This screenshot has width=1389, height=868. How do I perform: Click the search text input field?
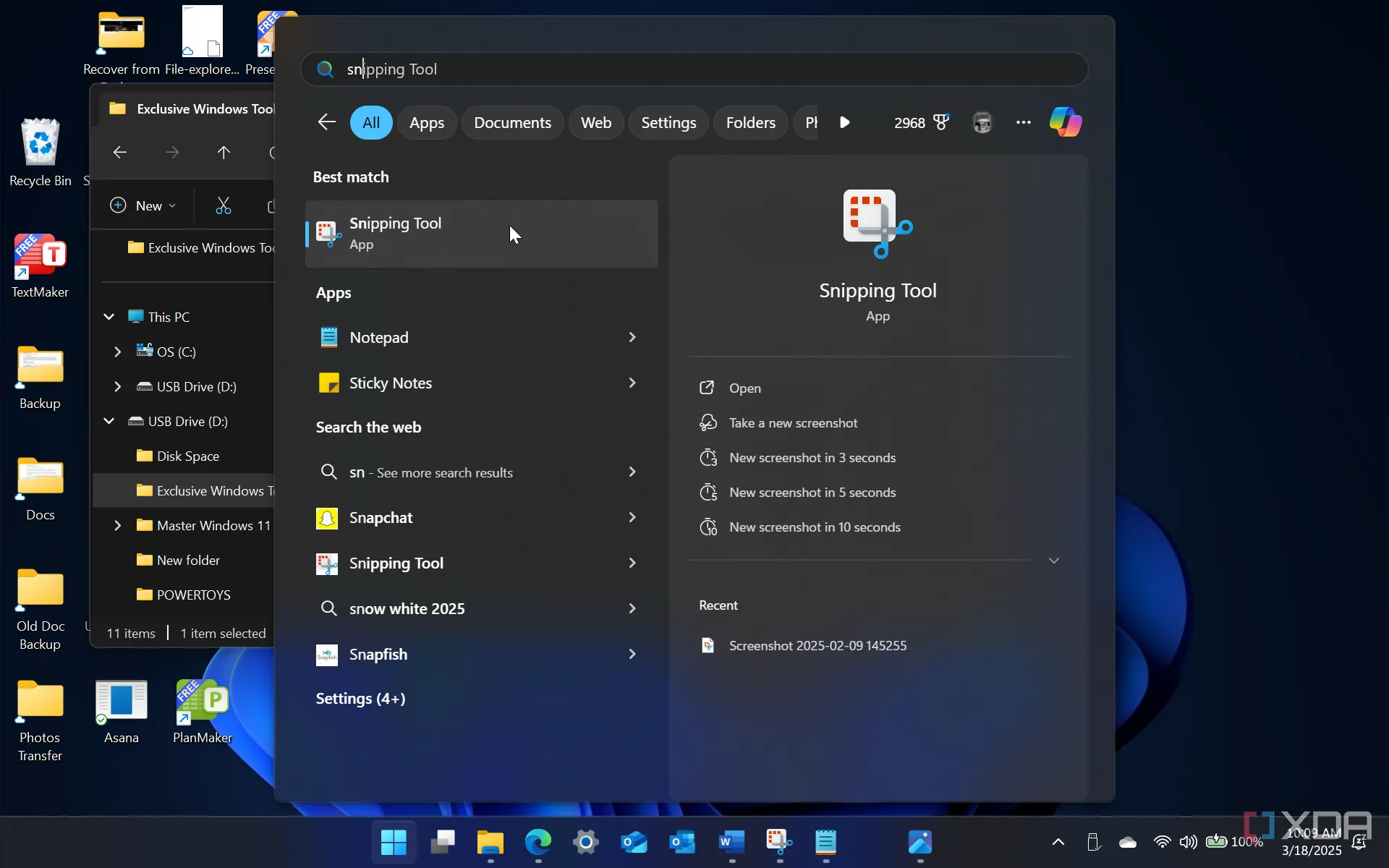pos(694,69)
